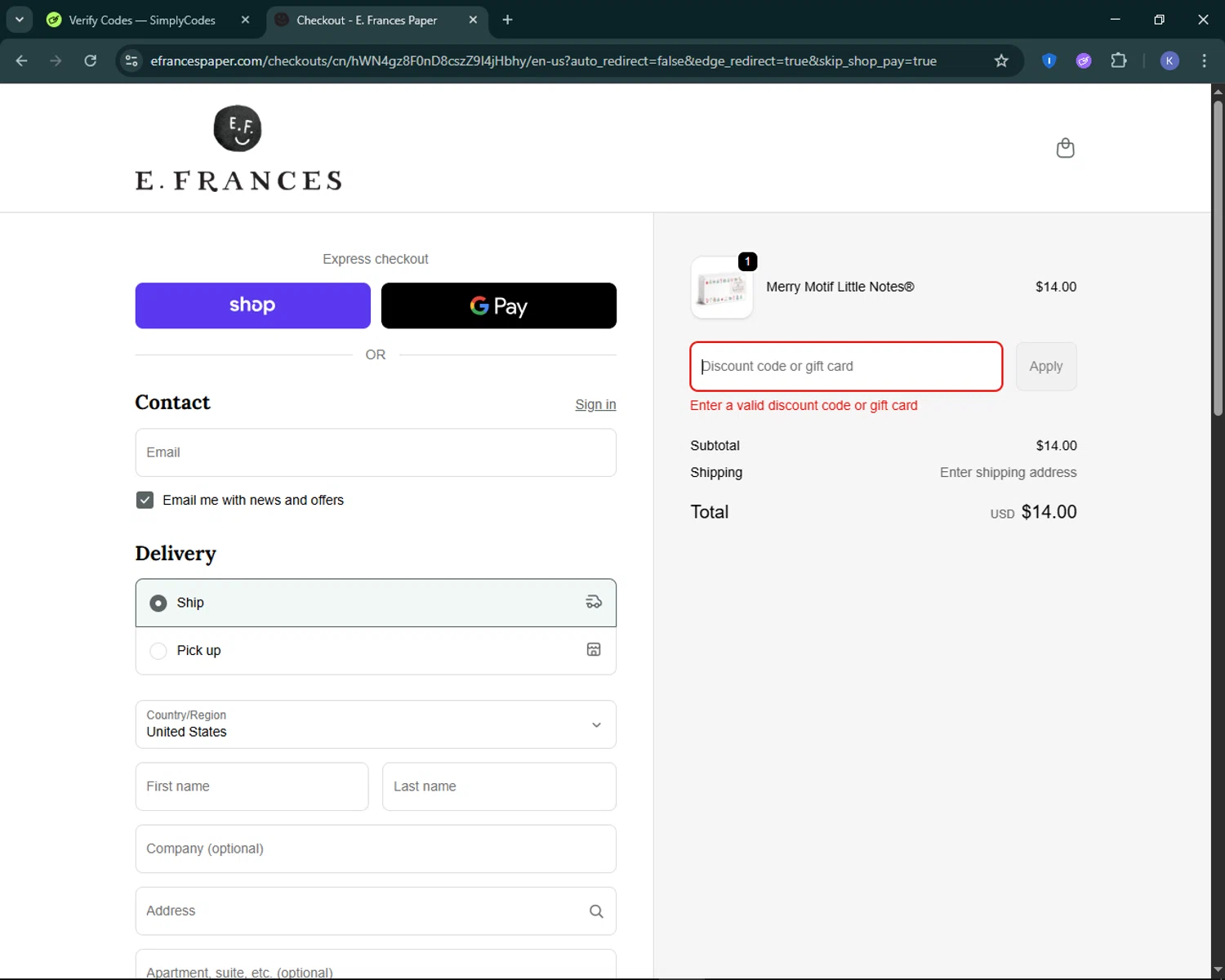This screenshot has width=1225, height=980.
Task: Pay with the Google Pay button
Action: coord(499,305)
